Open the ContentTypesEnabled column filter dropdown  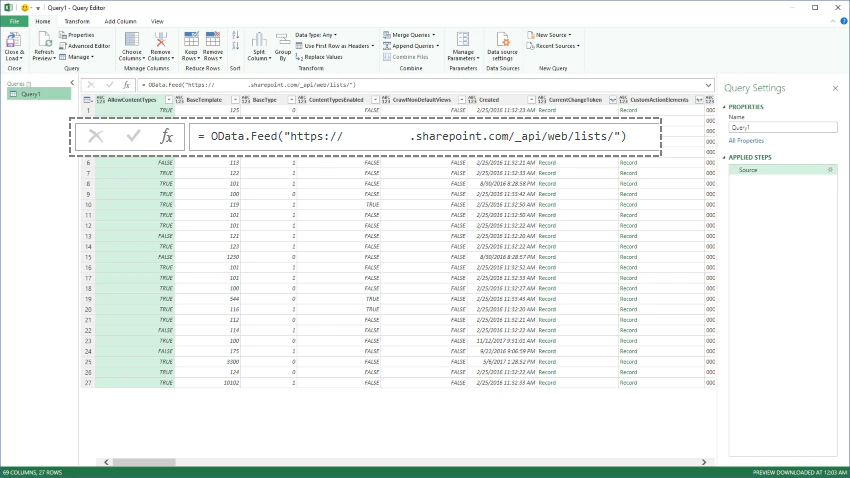(375, 100)
